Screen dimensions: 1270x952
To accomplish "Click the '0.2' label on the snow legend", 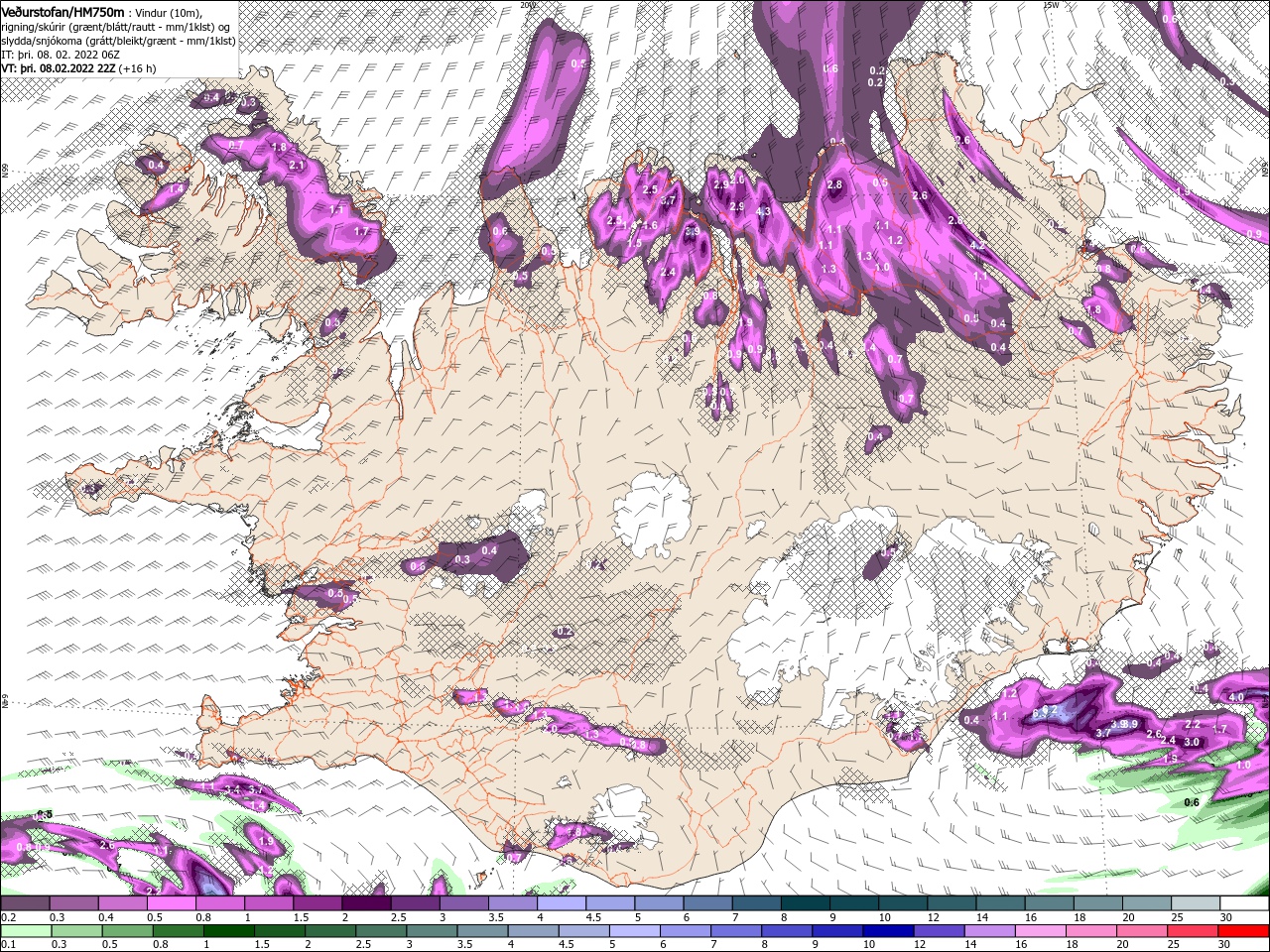I will point(8,917).
